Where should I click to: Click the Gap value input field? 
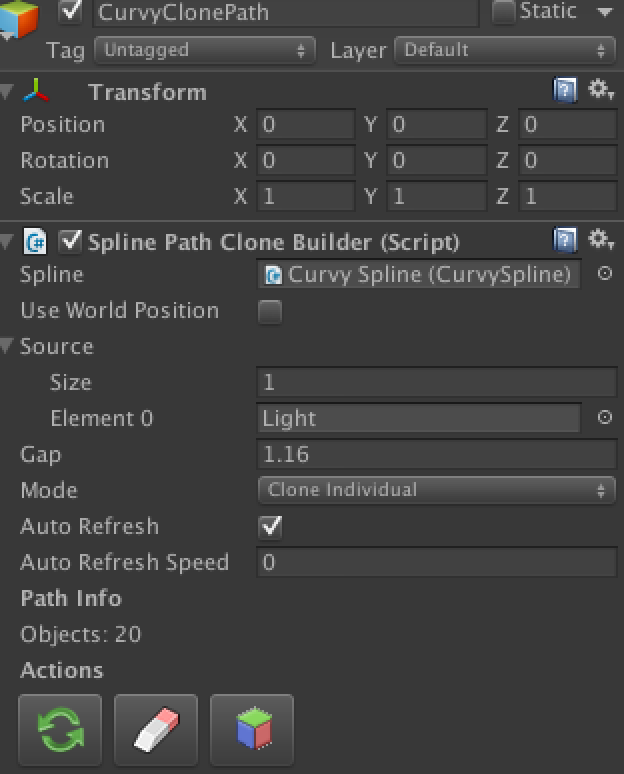[x=436, y=454]
